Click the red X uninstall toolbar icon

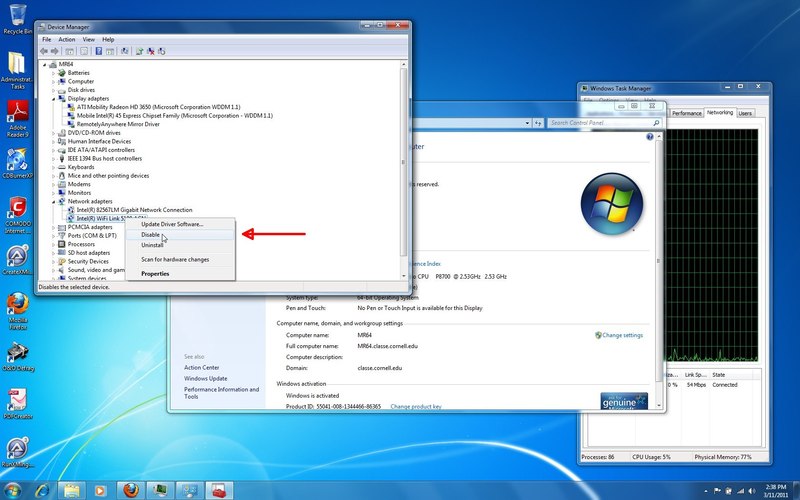pos(151,51)
